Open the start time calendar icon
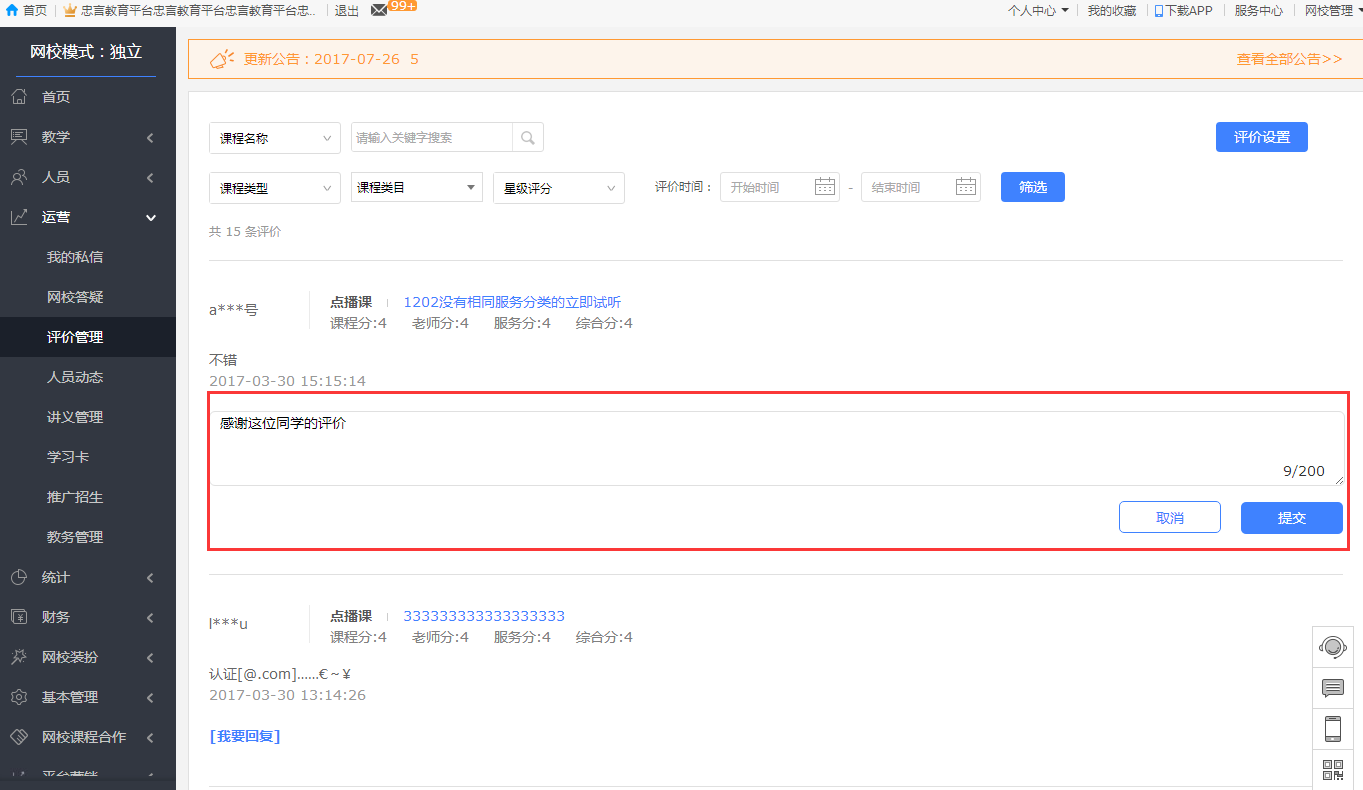Image resolution: width=1363 pixels, height=790 pixels. coord(824,187)
